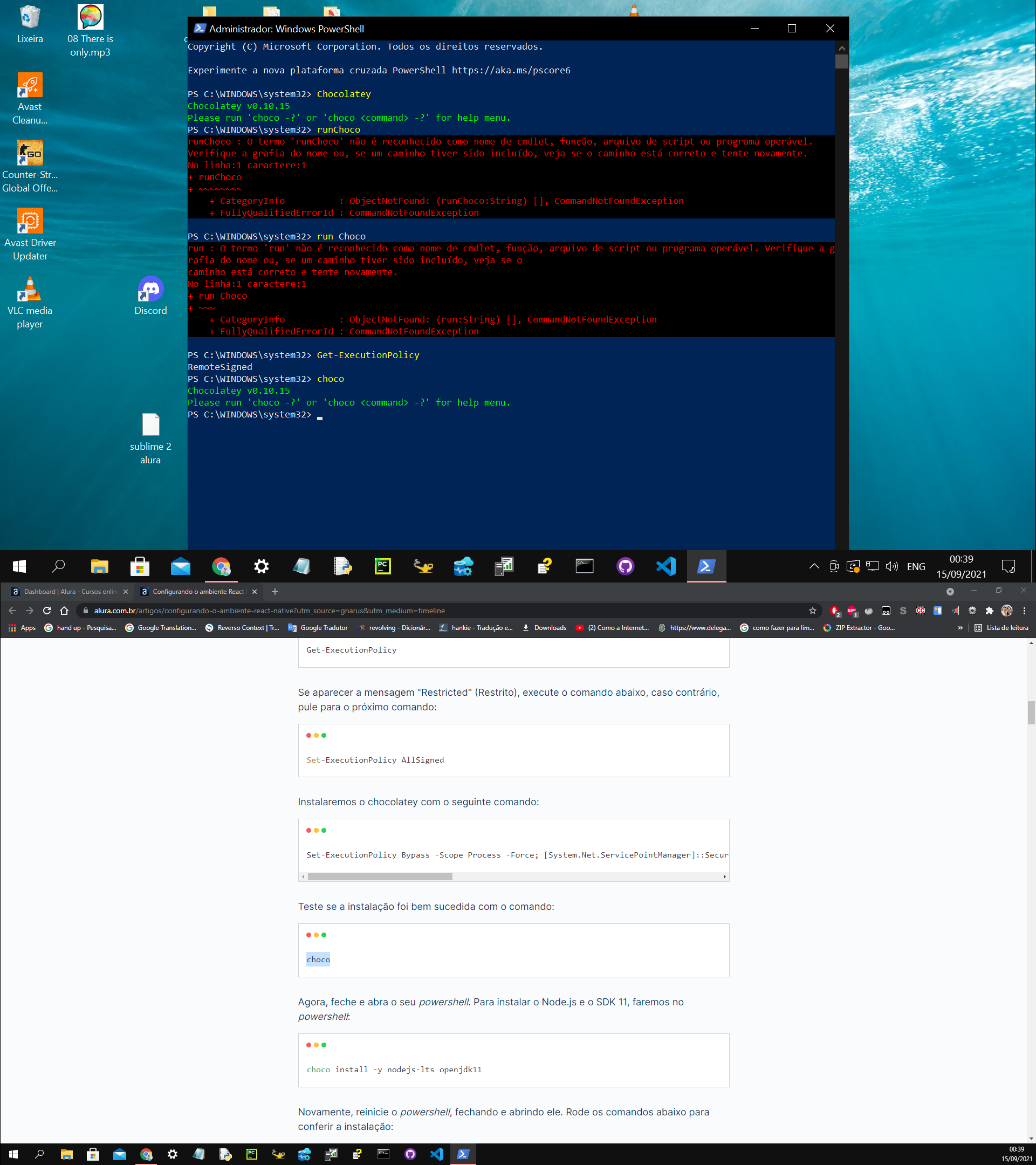Select the Discord desktop shortcut
This screenshot has height=1165, width=1036.
point(150,295)
